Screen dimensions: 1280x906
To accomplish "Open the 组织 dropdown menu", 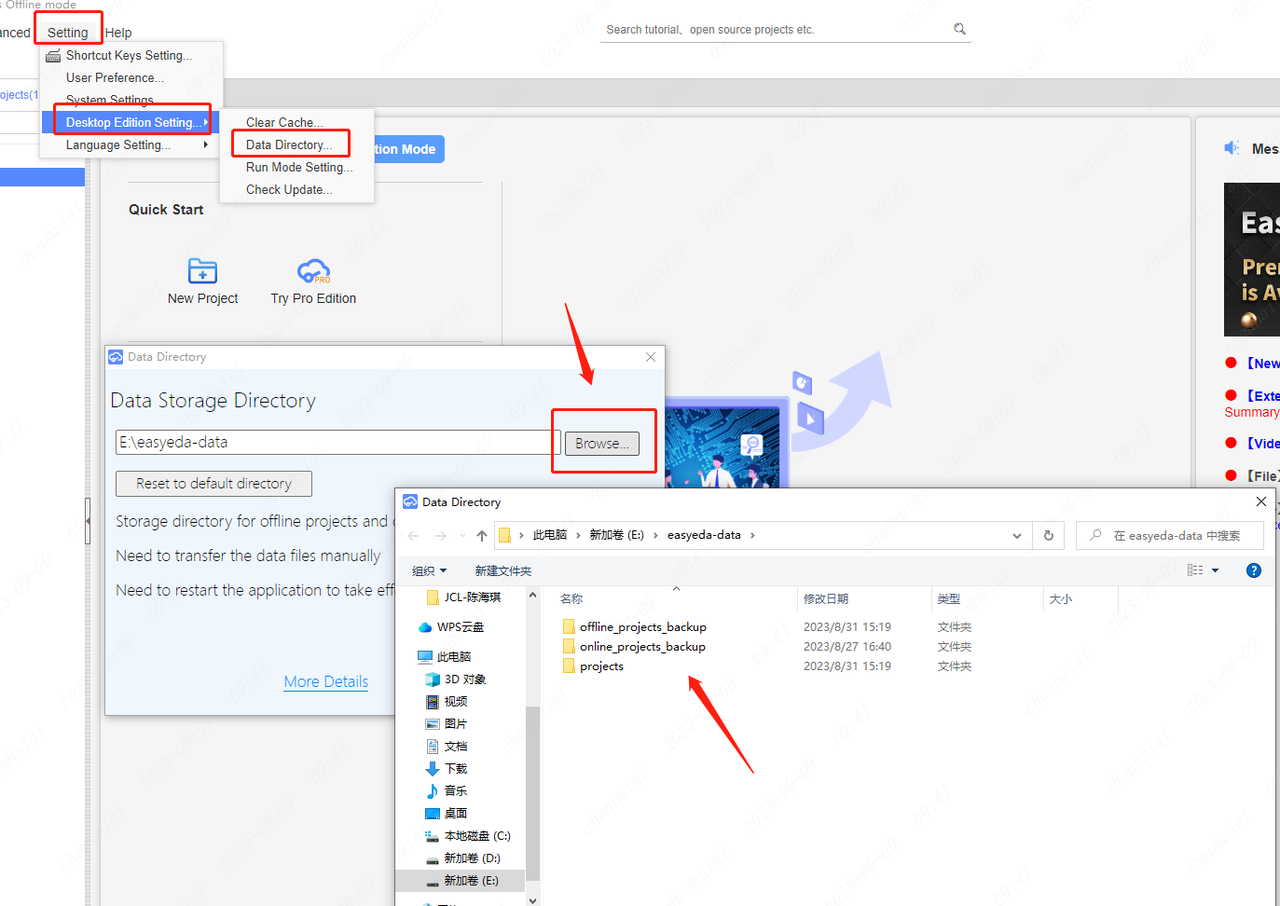I will (x=429, y=570).
